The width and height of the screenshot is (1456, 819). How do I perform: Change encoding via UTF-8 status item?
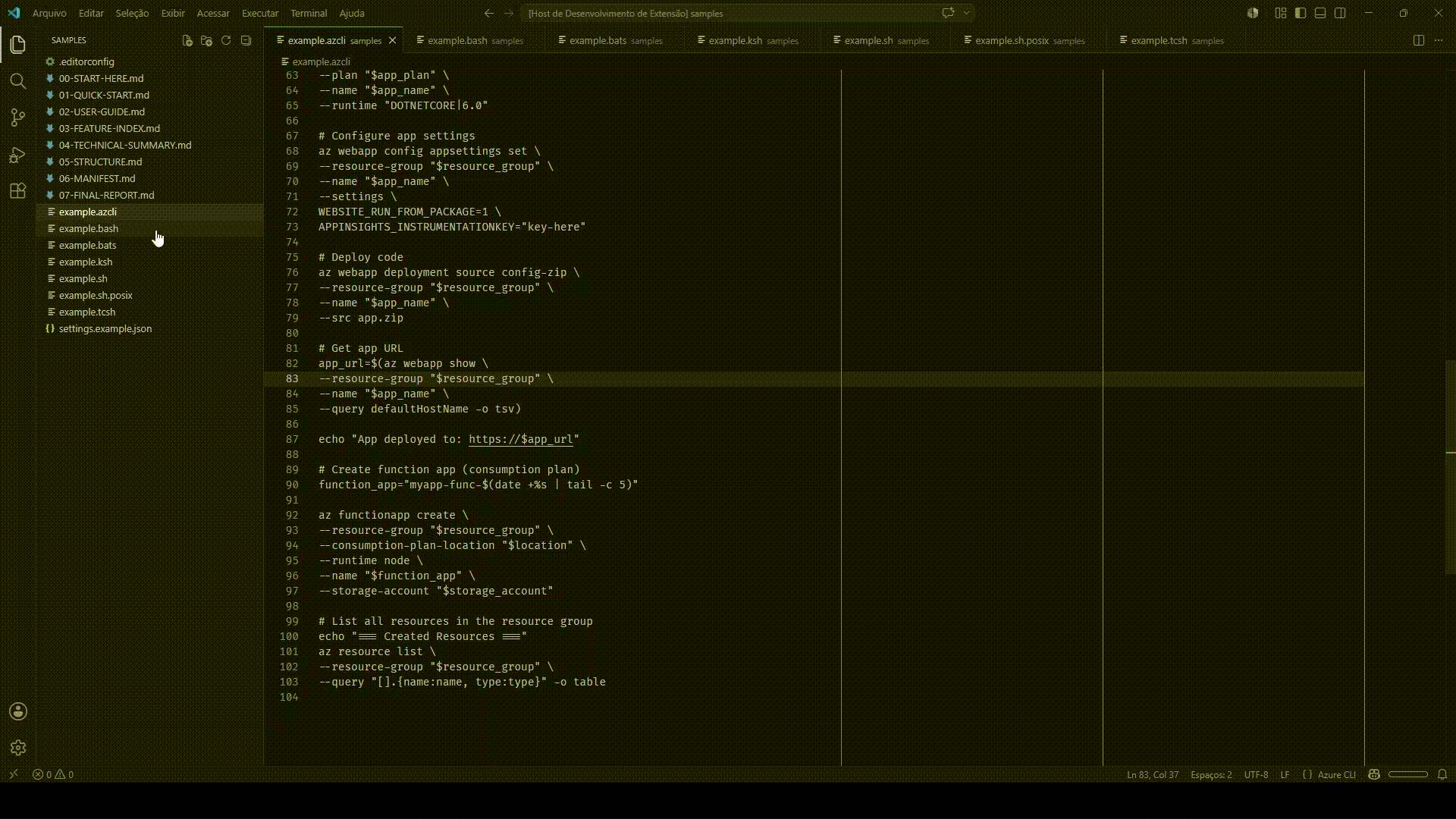point(1256,774)
